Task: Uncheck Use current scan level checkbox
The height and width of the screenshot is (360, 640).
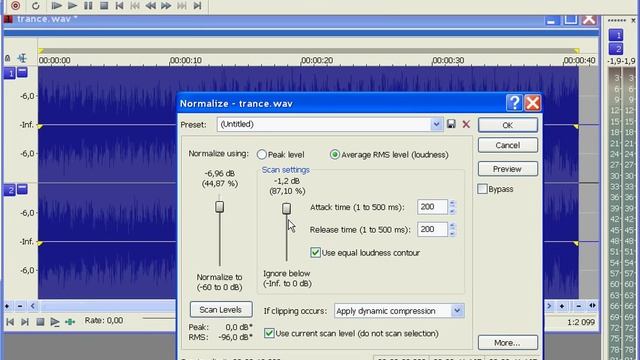Action: click(269, 333)
